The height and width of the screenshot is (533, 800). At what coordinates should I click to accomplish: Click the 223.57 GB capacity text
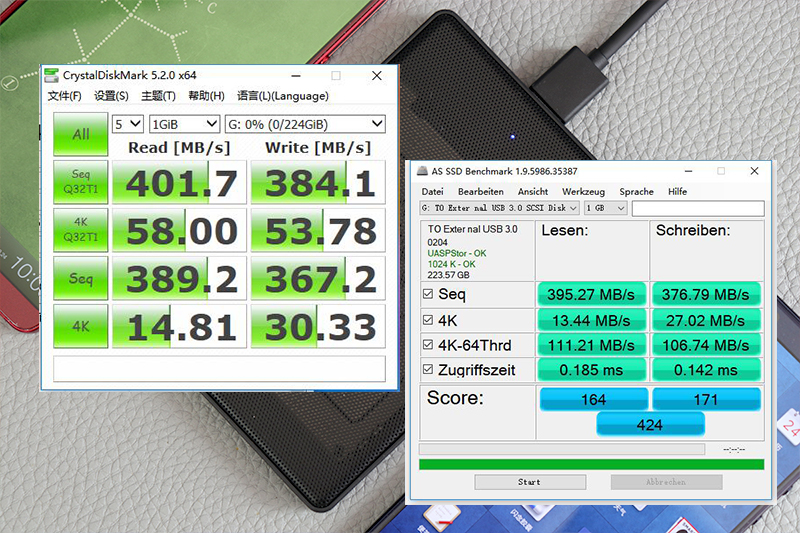tap(448, 275)
